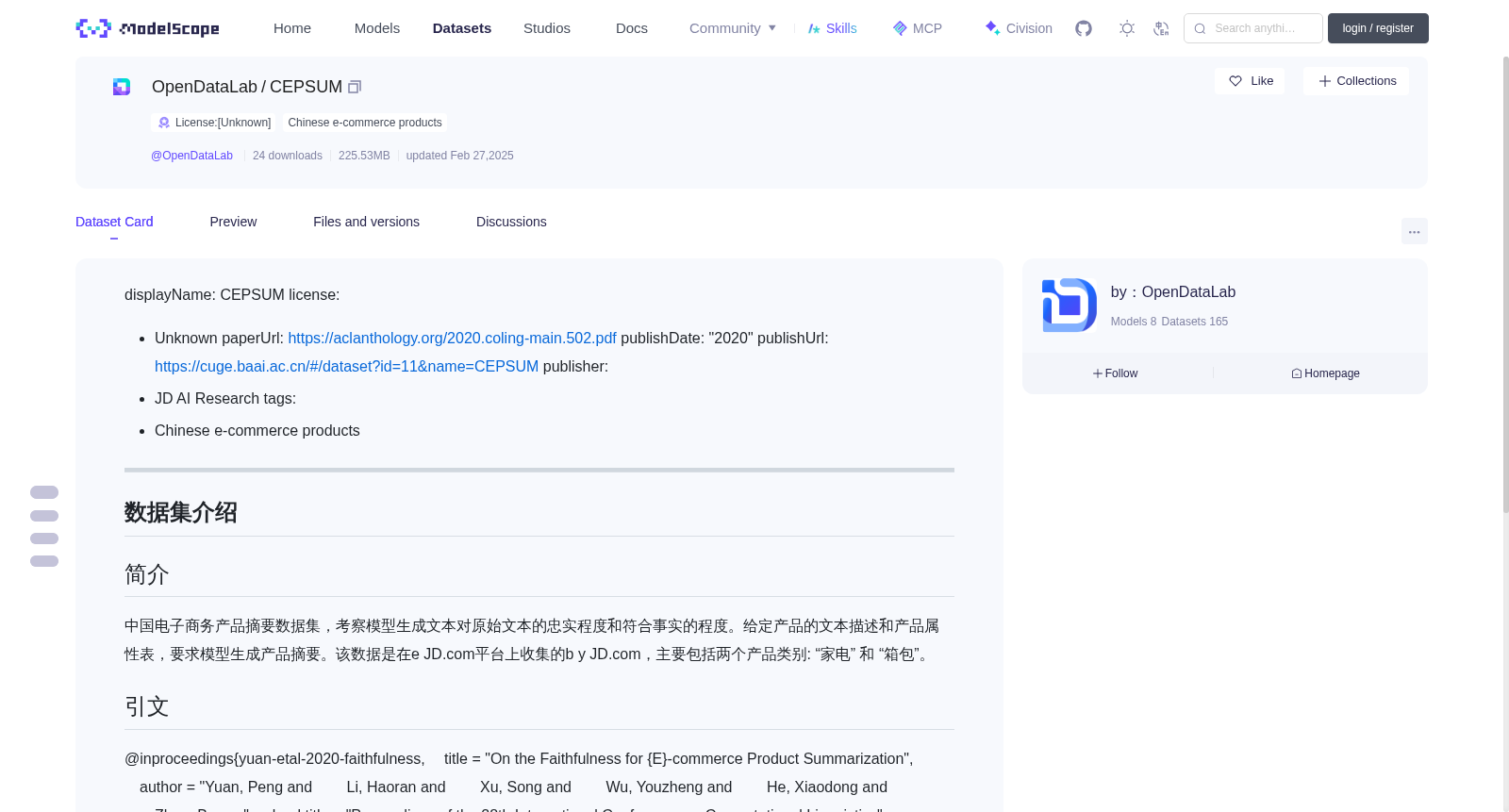Go to Studios in navigation
The width and height of the screenshot is (1509, 812).
tap(547, 28)
